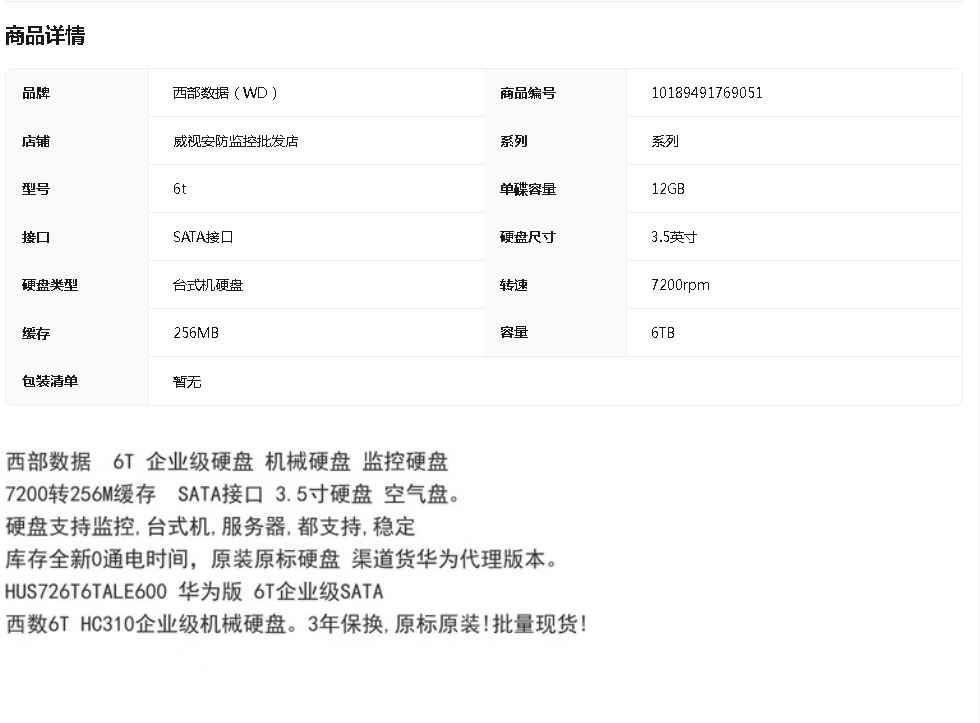The image size is (980, 723).
Task: Select the 品牌 label cell
Action: [77, 93]
